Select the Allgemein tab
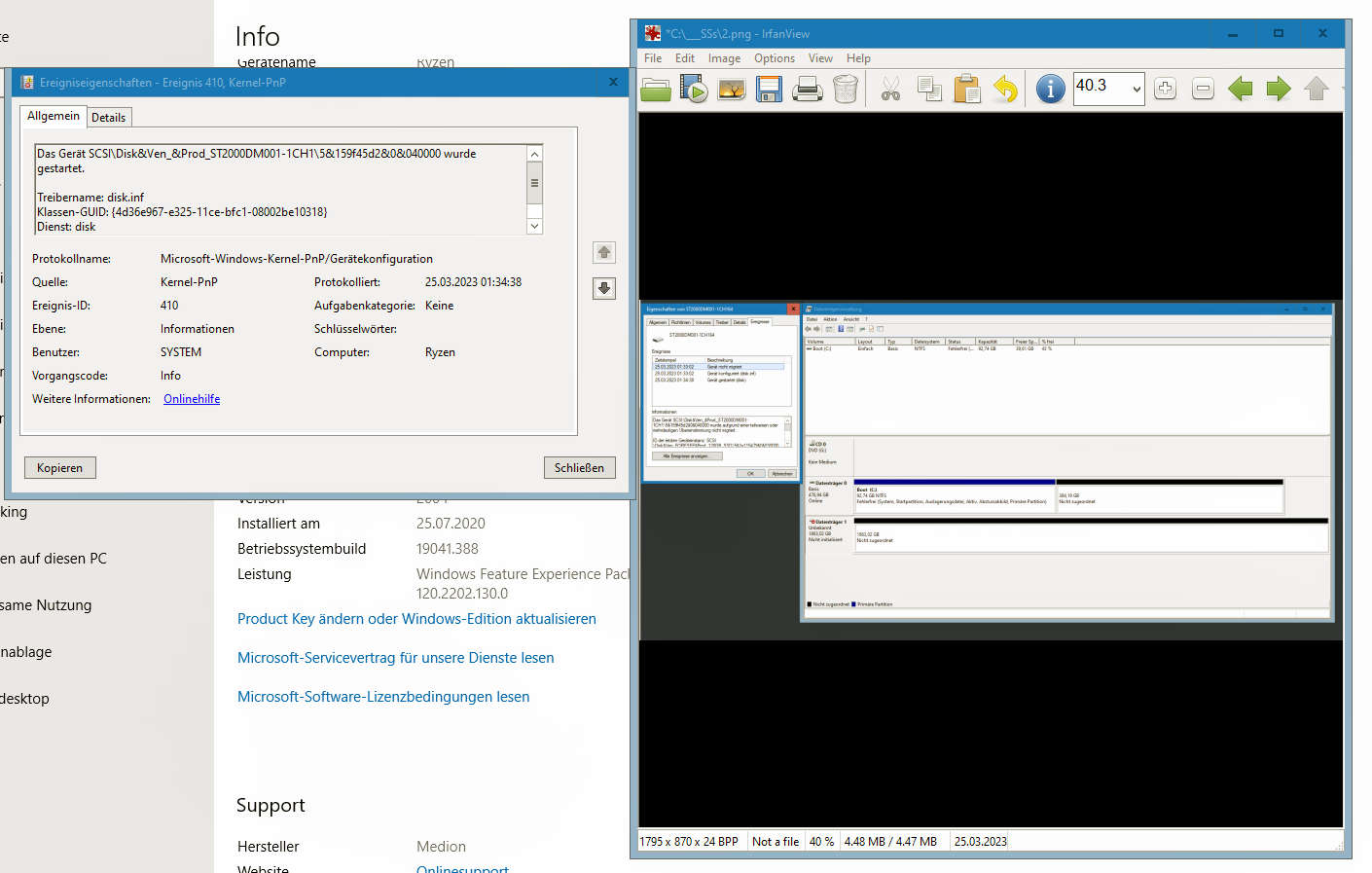Image resolution: width=1372 pixels, height=873 pixels. [x=54, y=116]
